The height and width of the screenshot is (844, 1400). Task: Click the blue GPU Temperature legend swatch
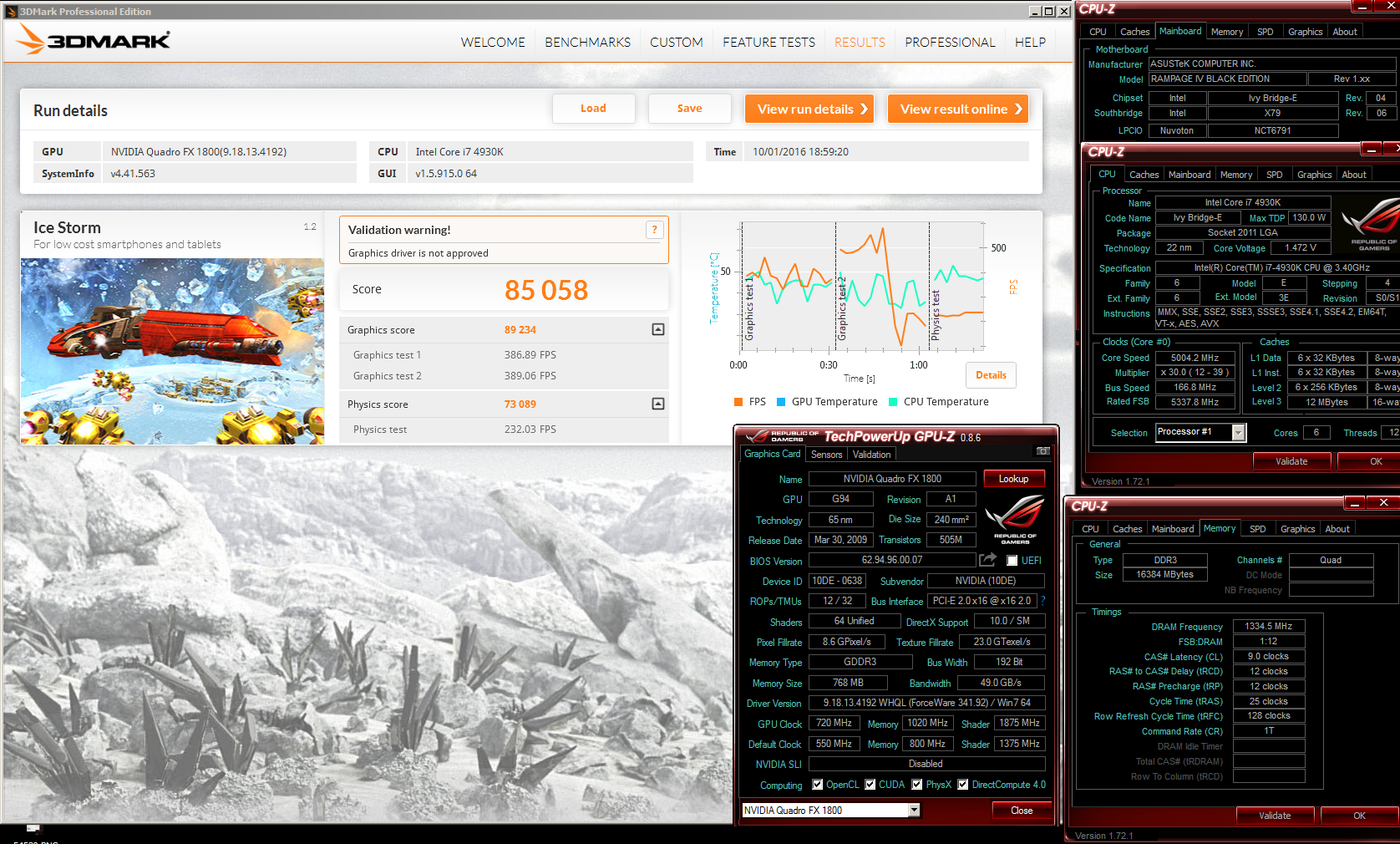tap(781, 402)
